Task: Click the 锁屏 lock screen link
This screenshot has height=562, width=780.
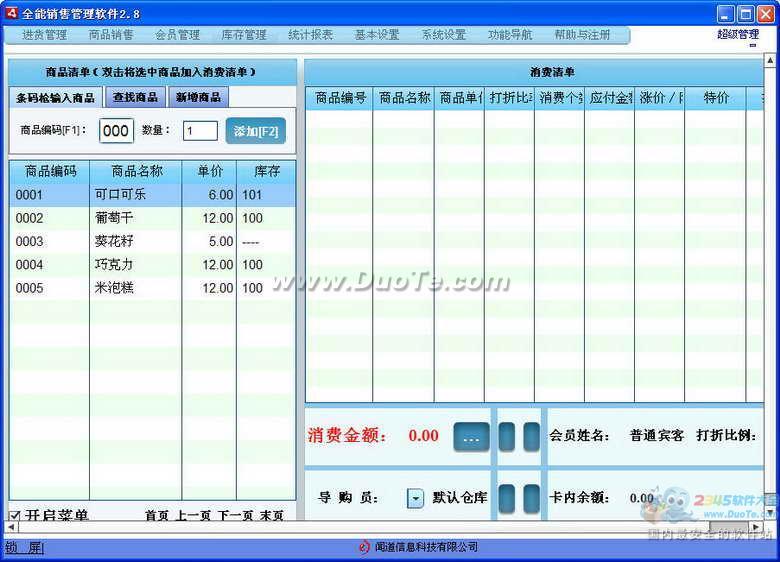Action: coord(24,547)
